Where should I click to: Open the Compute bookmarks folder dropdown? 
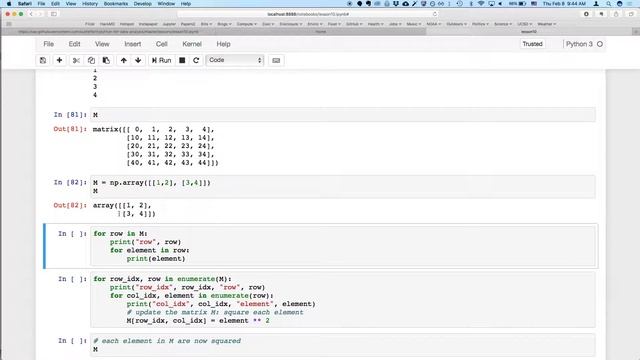pos(246,24)
